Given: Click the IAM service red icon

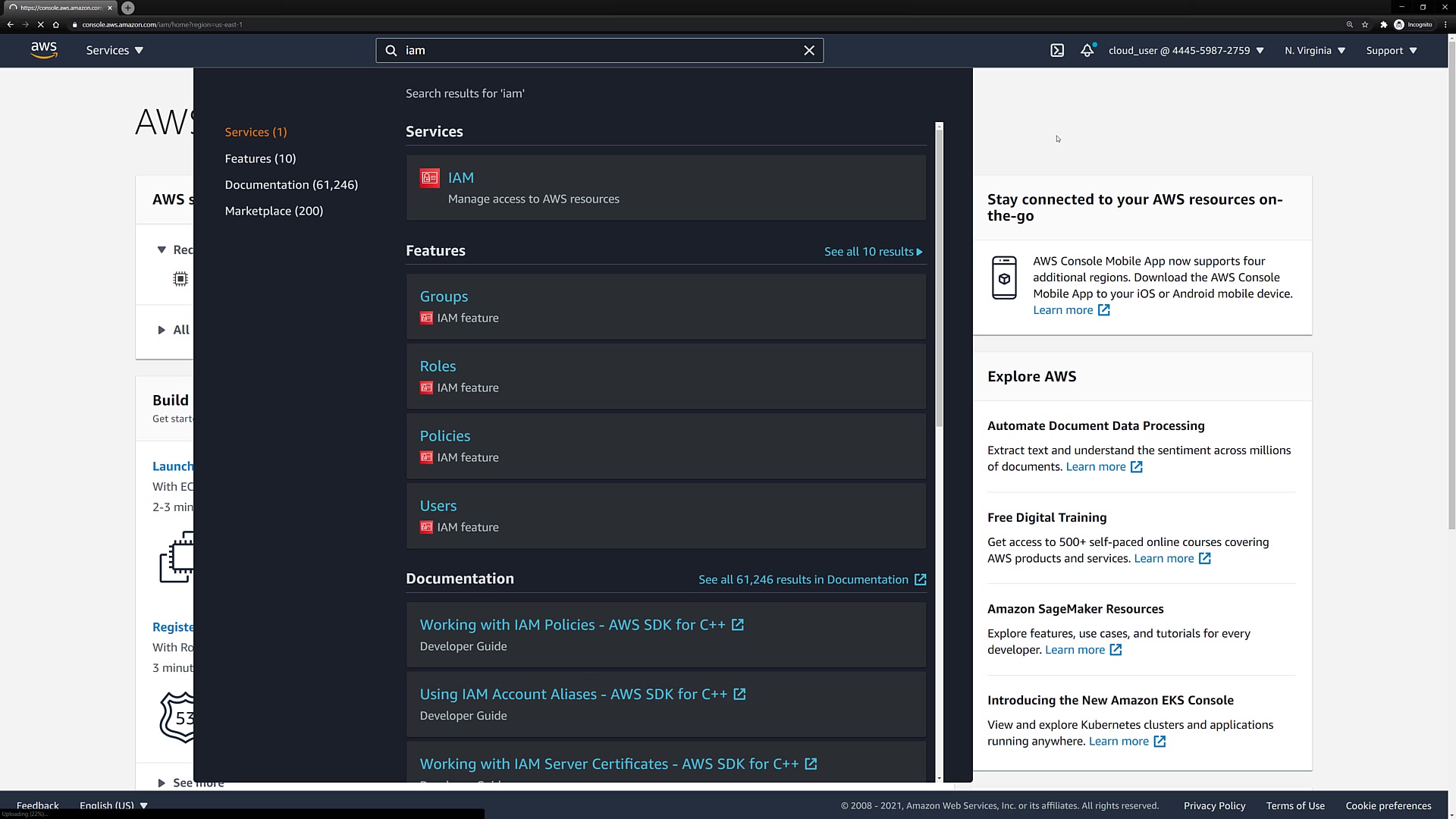Looking at the screenshot, I should coord(430,177).
